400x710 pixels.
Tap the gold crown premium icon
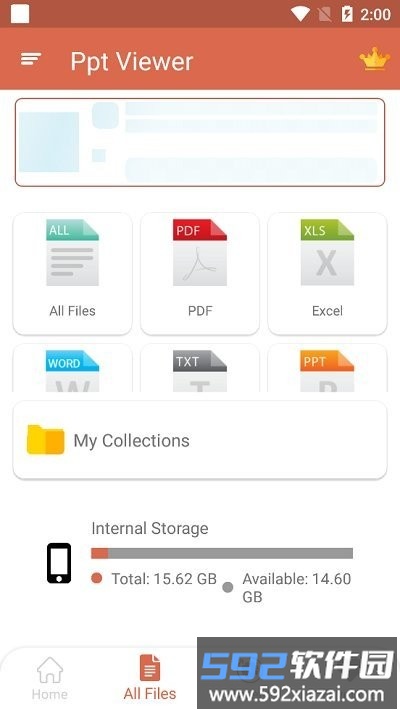coord(375,59)
